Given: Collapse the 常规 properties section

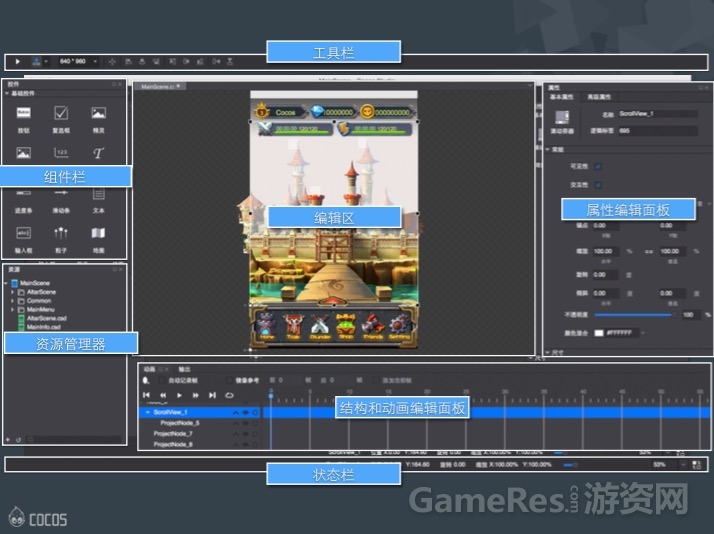Looking at the screenshot, I should coord(548,149).
